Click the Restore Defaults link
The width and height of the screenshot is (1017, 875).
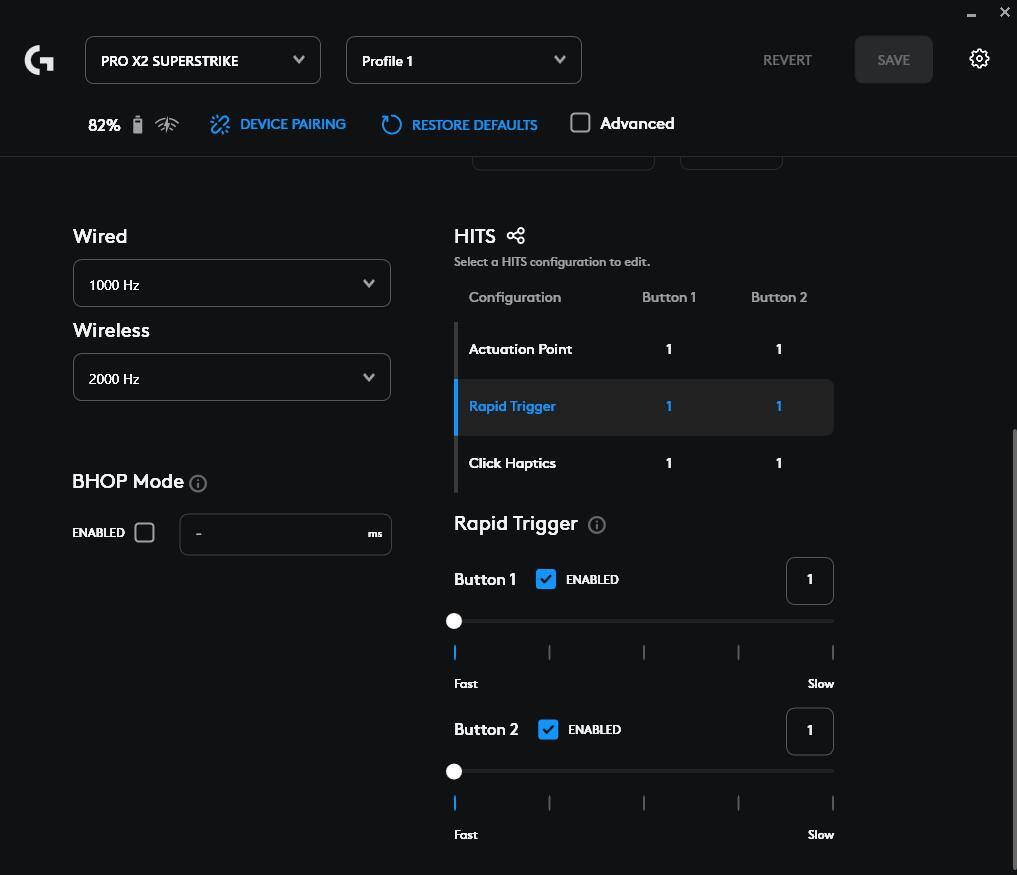point(474,125)
